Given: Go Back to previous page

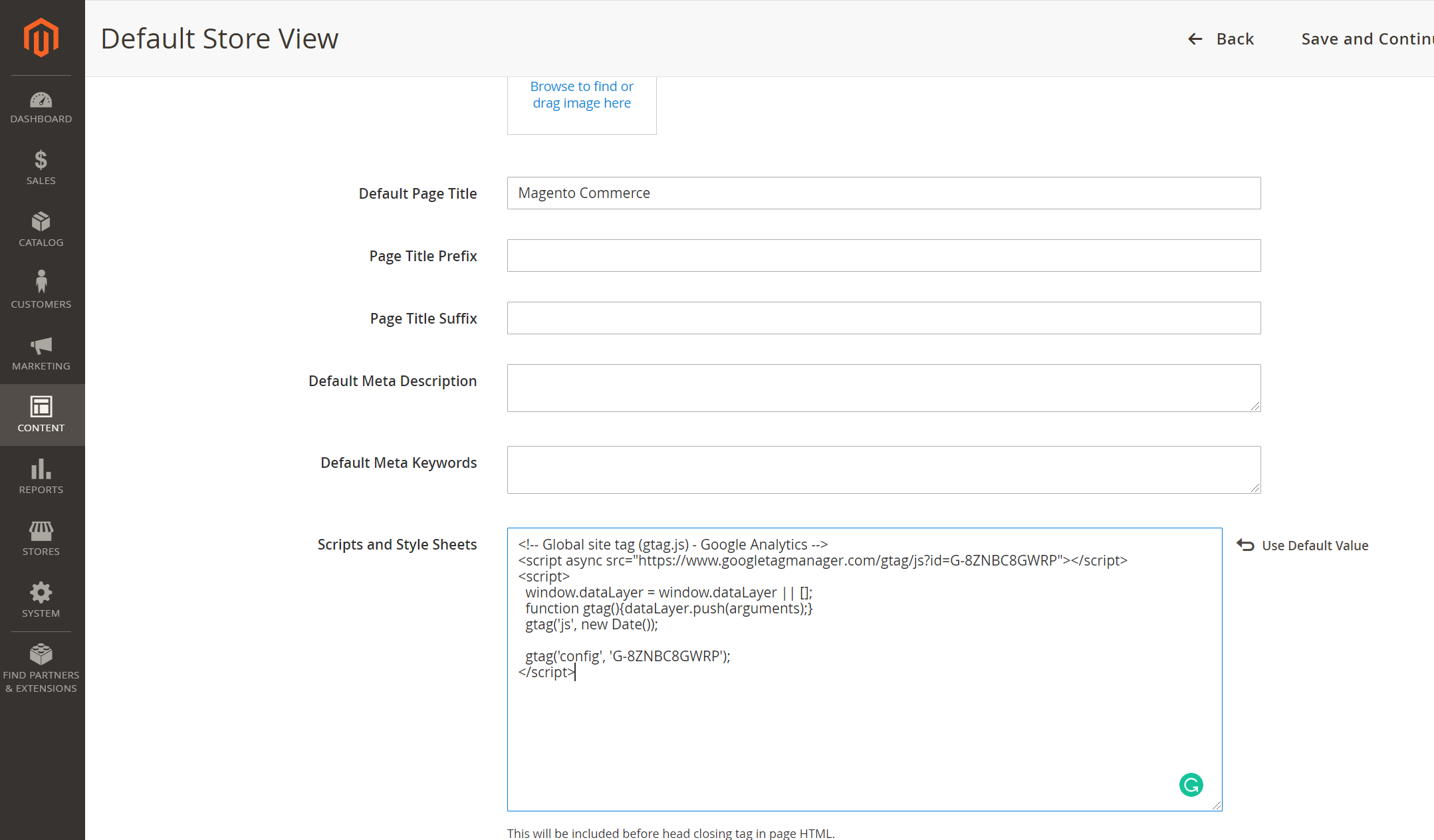Looking at the screenshot, I should pyautogui.click(x=1221, y=39).
